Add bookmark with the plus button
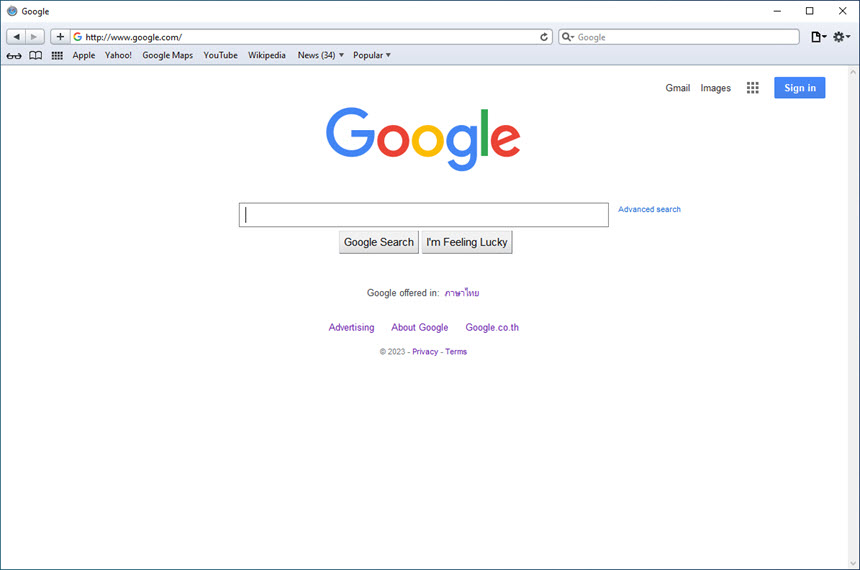The width and height of the screenshot is (860, 570). tap(60, 37)
